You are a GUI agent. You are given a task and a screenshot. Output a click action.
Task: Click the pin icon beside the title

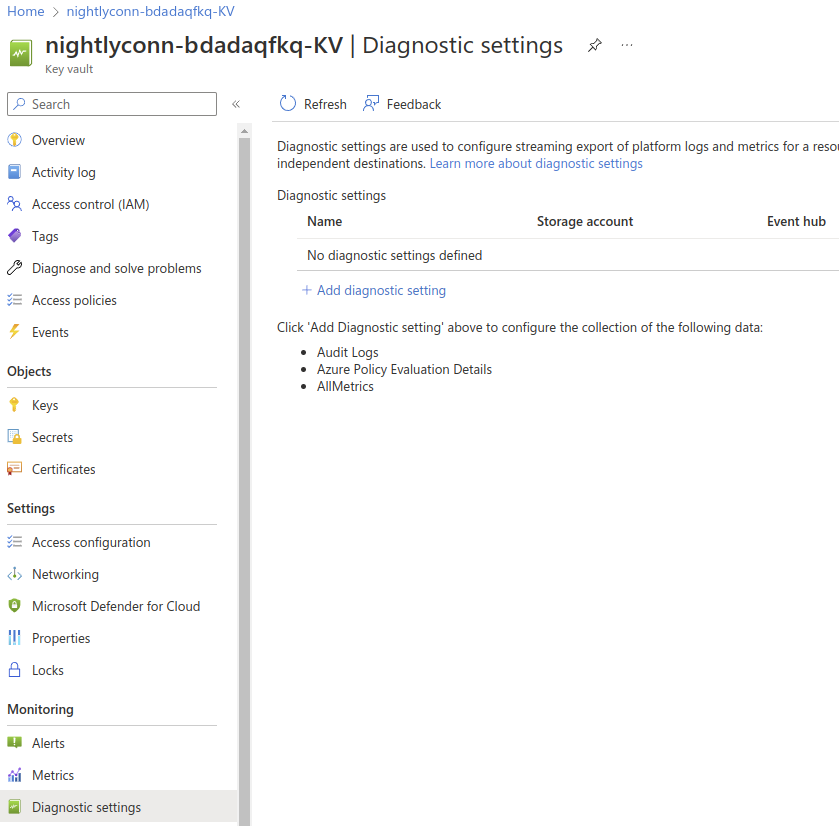click(595, 46)
